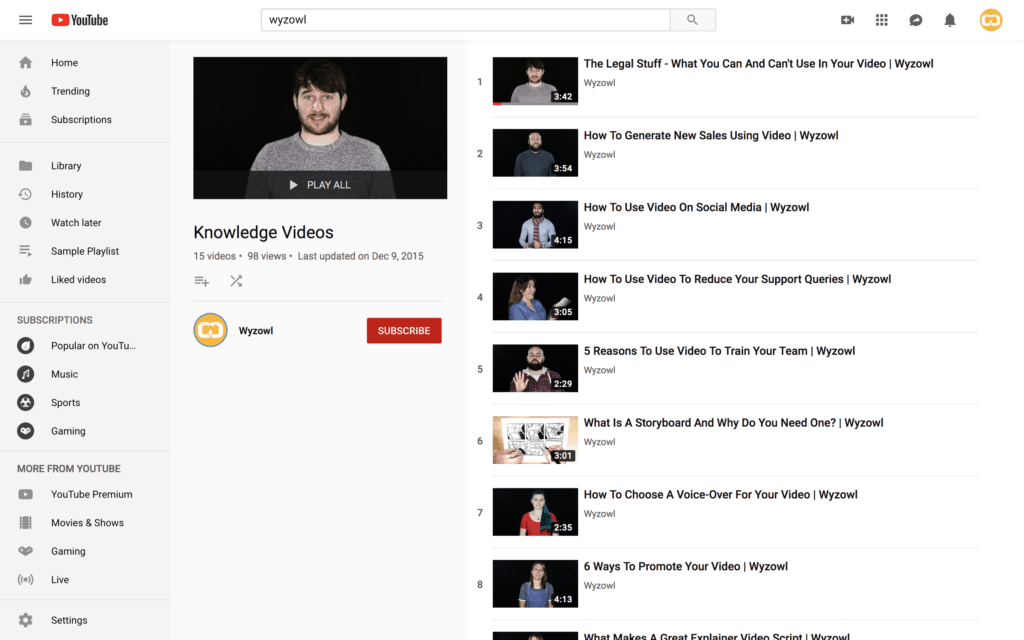Image resolution: width=1024 pixels, height=640 pixels.
Task: Open Sample Playlist in the sidebar
Action: tap(86, 251)
